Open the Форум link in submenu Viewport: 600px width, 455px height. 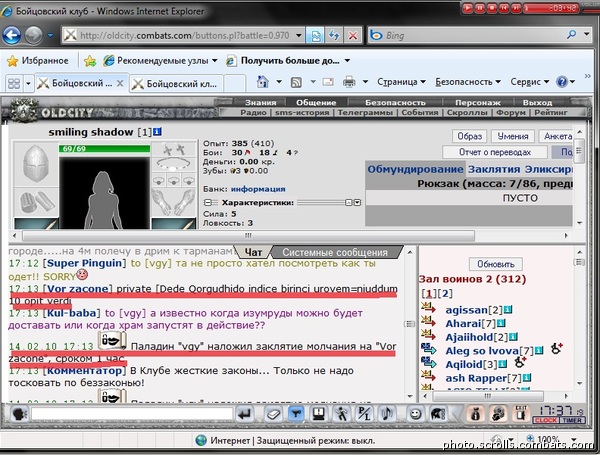(x=510, y=113)
